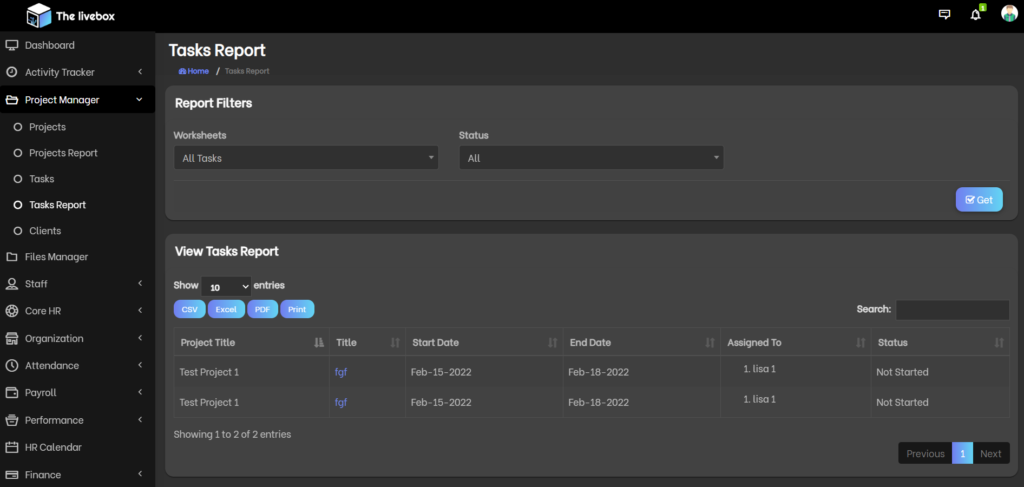The height and width of the screenshot is (487, 1024).
Task: Click the livebox logo icon
Action: point(38,15)
